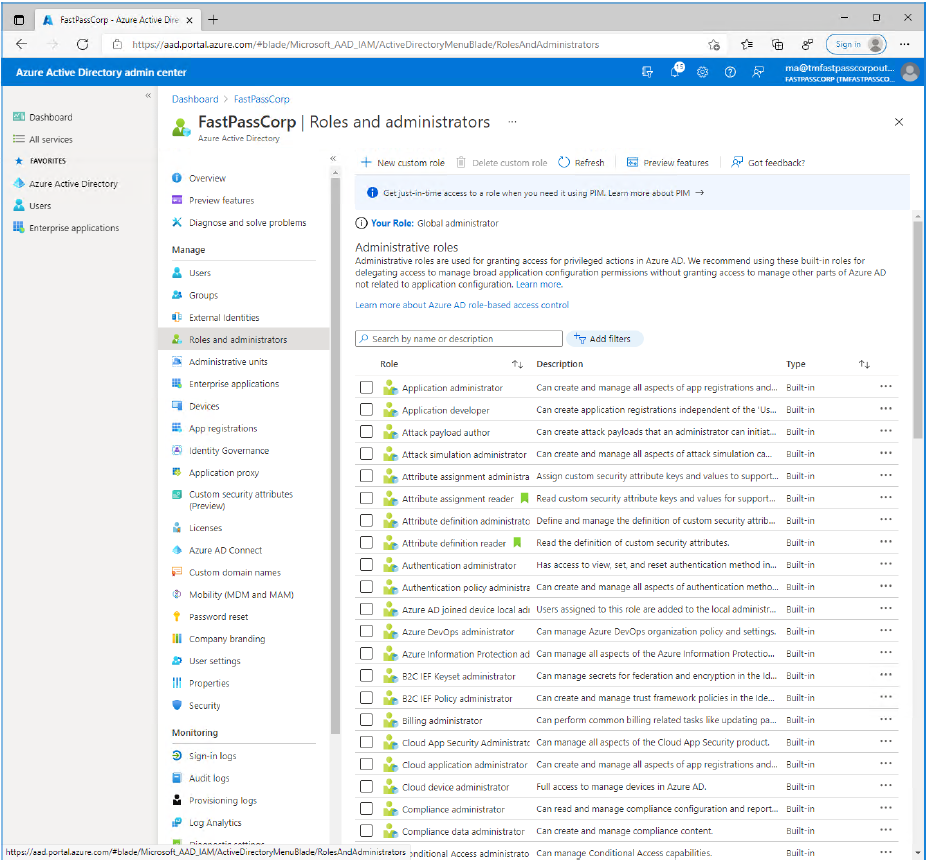Open the notifications bell icon

tap(676, 72)
